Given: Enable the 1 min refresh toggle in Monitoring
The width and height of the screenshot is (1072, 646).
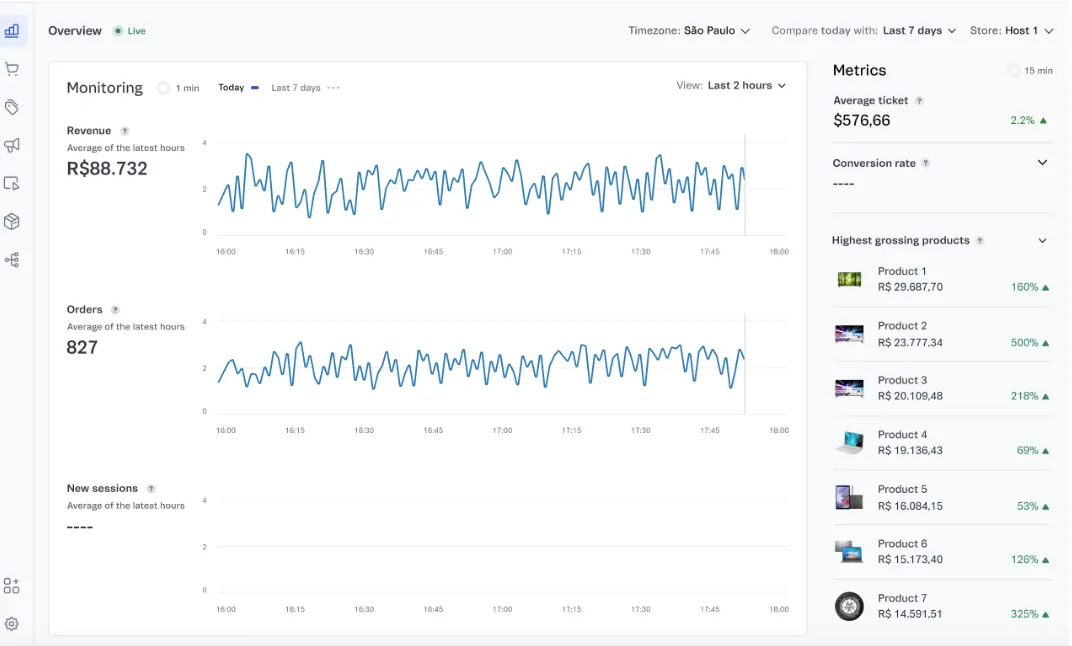Looking at the screenshot, I should pyautogui.click(x=161, y=88).
